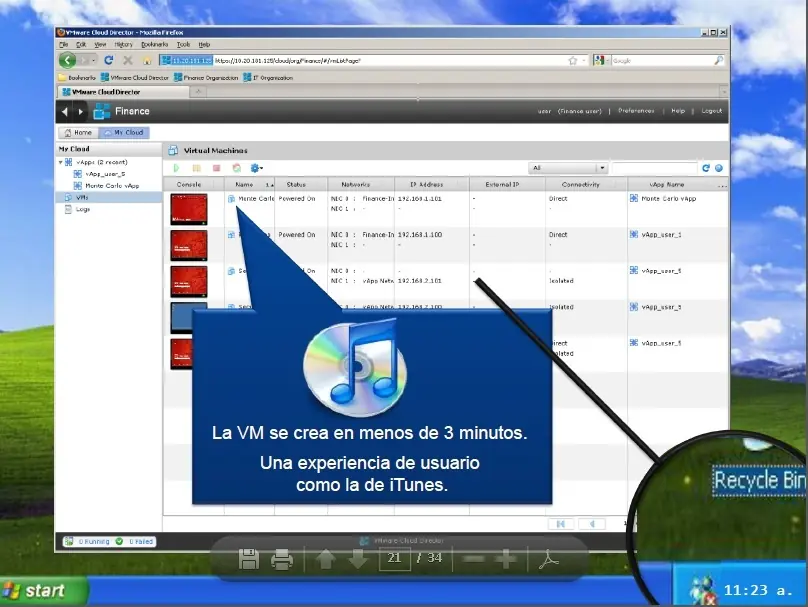The width and height of the screenshot is (808, 607).
Task: Click the Cloud Director back arrow next to Finance
Action: pyautogui.click(x=64, y=111)
